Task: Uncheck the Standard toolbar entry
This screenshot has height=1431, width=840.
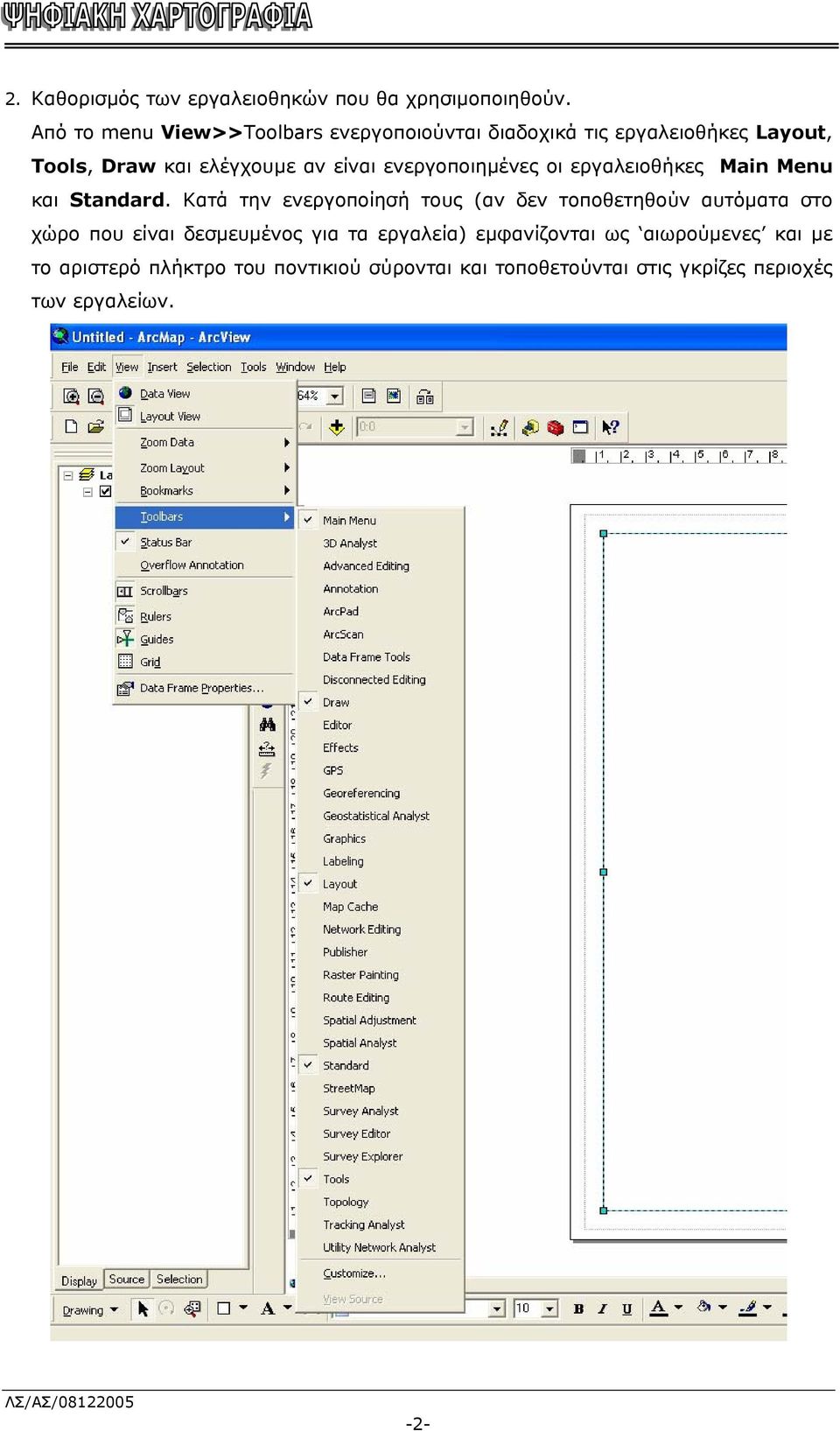Action: [x=380, y=1065]
